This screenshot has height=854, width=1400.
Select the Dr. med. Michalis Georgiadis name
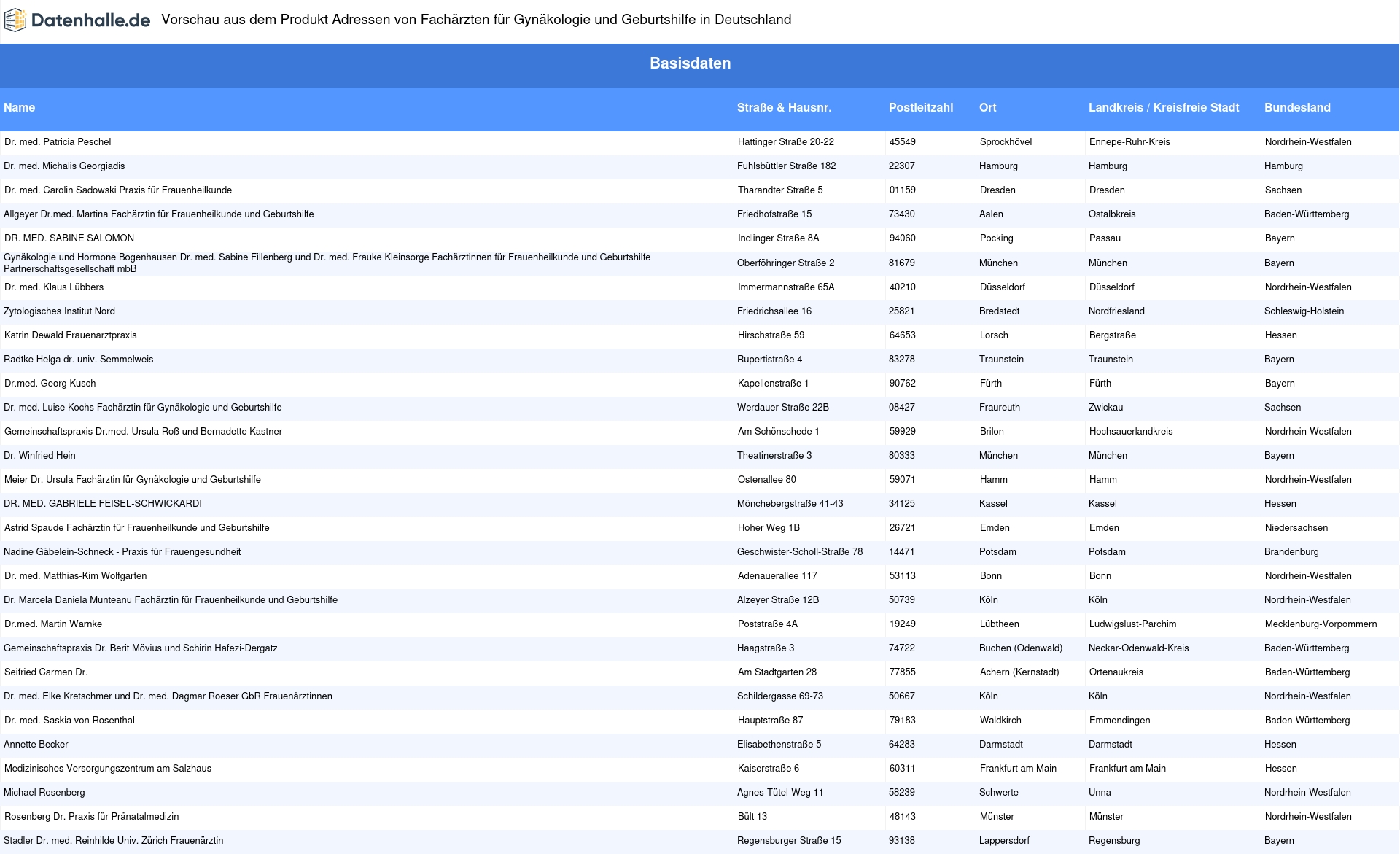click(x=64, y=166)
